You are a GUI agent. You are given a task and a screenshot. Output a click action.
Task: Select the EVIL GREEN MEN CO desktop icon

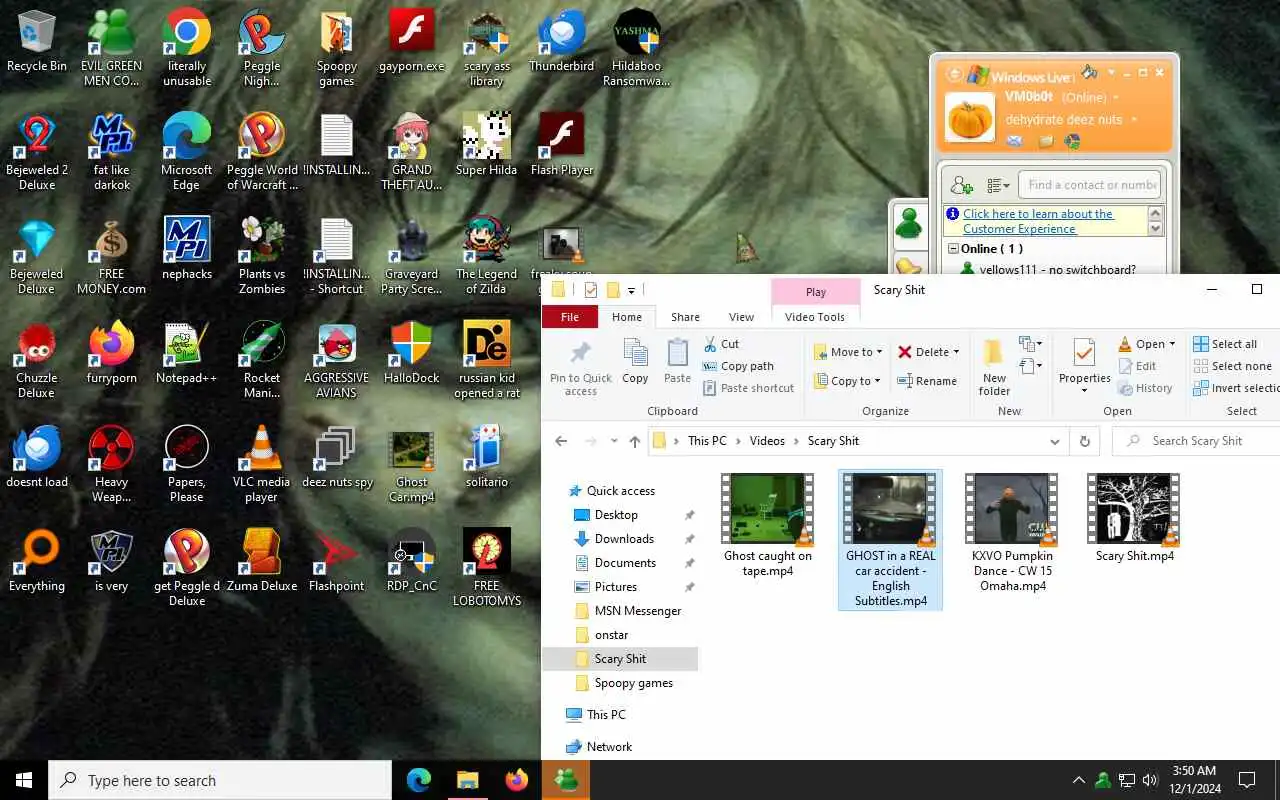pyautogui.click(x=111, y=48)
